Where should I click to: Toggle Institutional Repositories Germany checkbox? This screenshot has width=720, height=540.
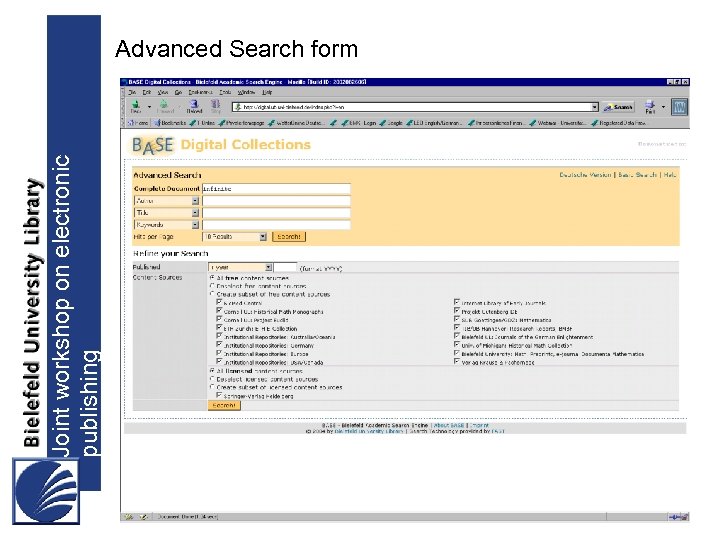click(x=219, y=345)
